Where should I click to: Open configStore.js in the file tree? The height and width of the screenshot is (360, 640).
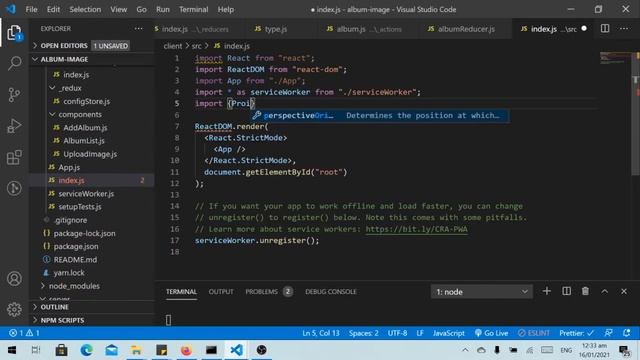87,101
